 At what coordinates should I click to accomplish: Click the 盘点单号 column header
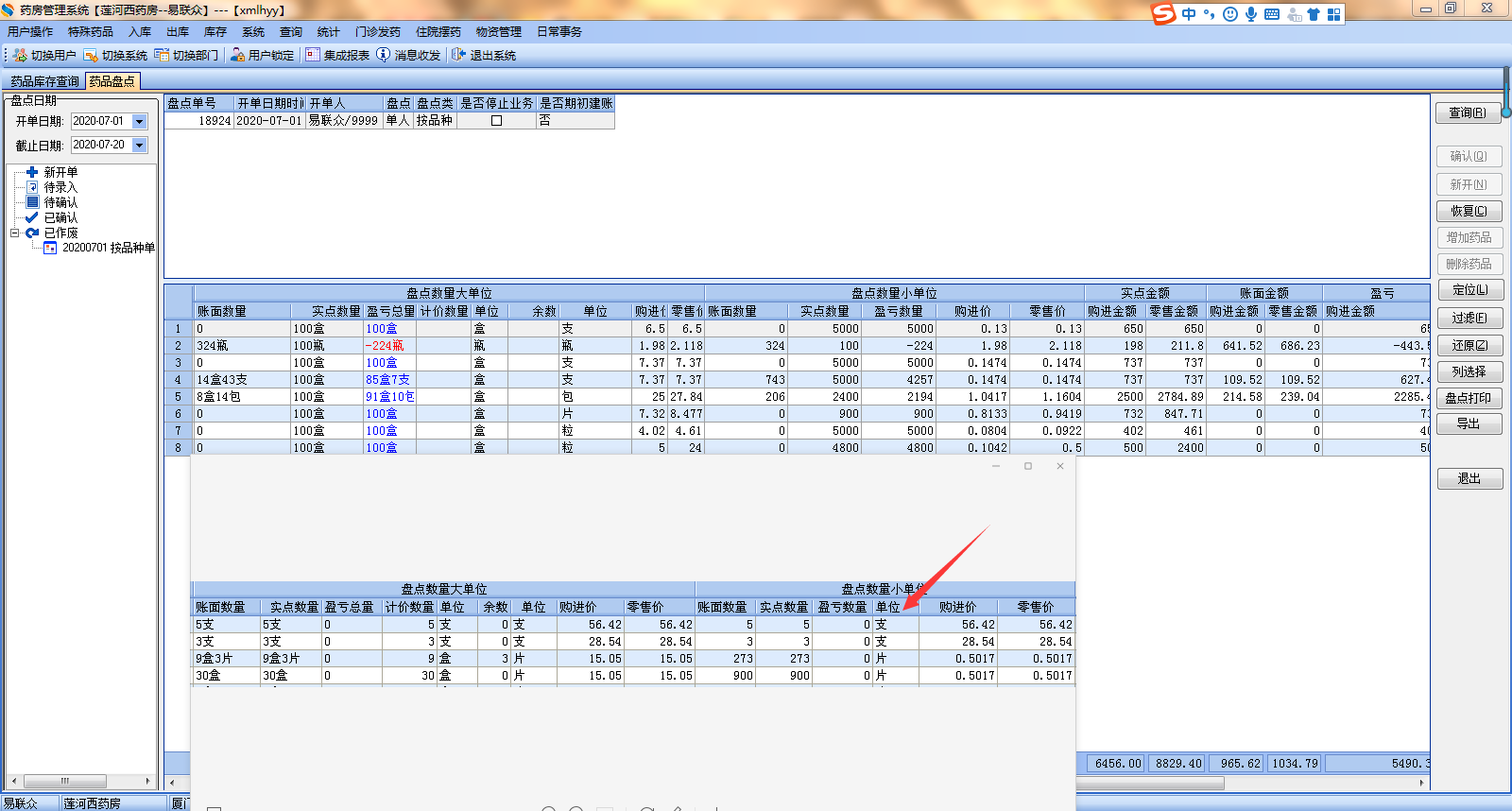[199, 103]
